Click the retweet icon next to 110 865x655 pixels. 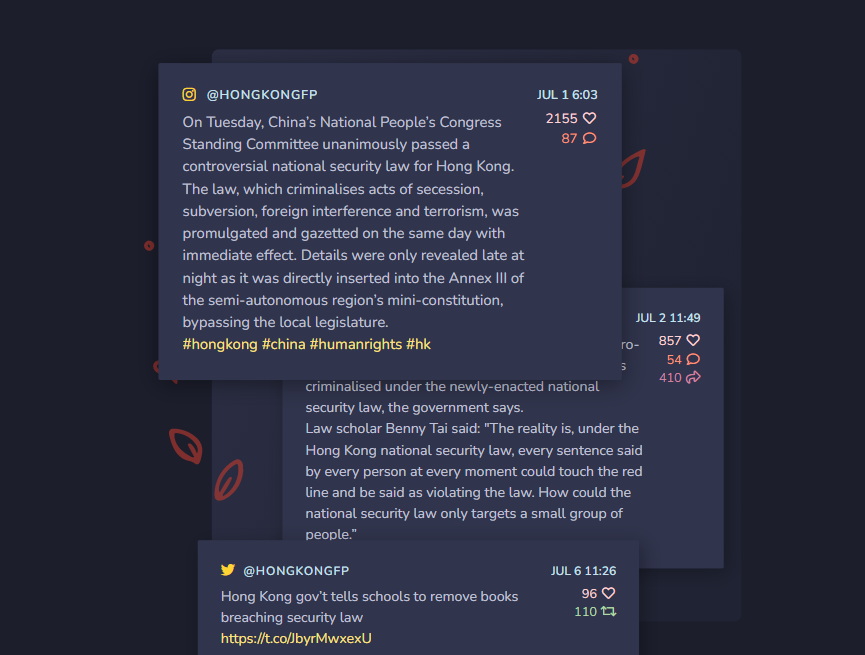point(609,611)
